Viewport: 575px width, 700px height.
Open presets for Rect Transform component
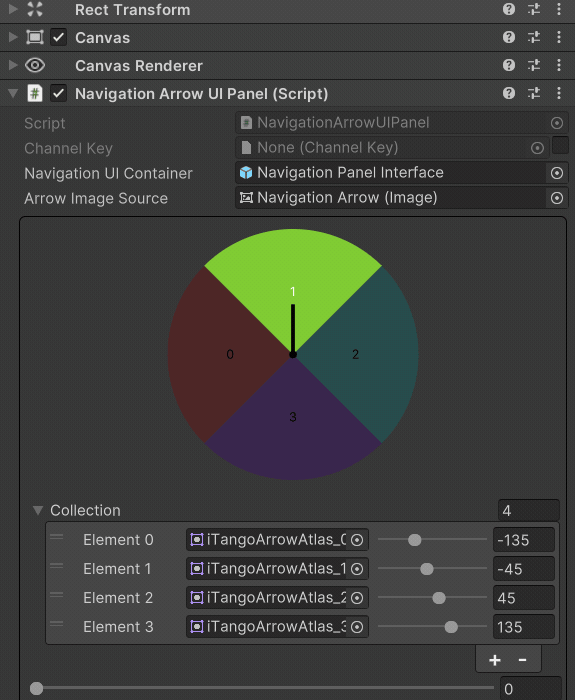point(534,9)
